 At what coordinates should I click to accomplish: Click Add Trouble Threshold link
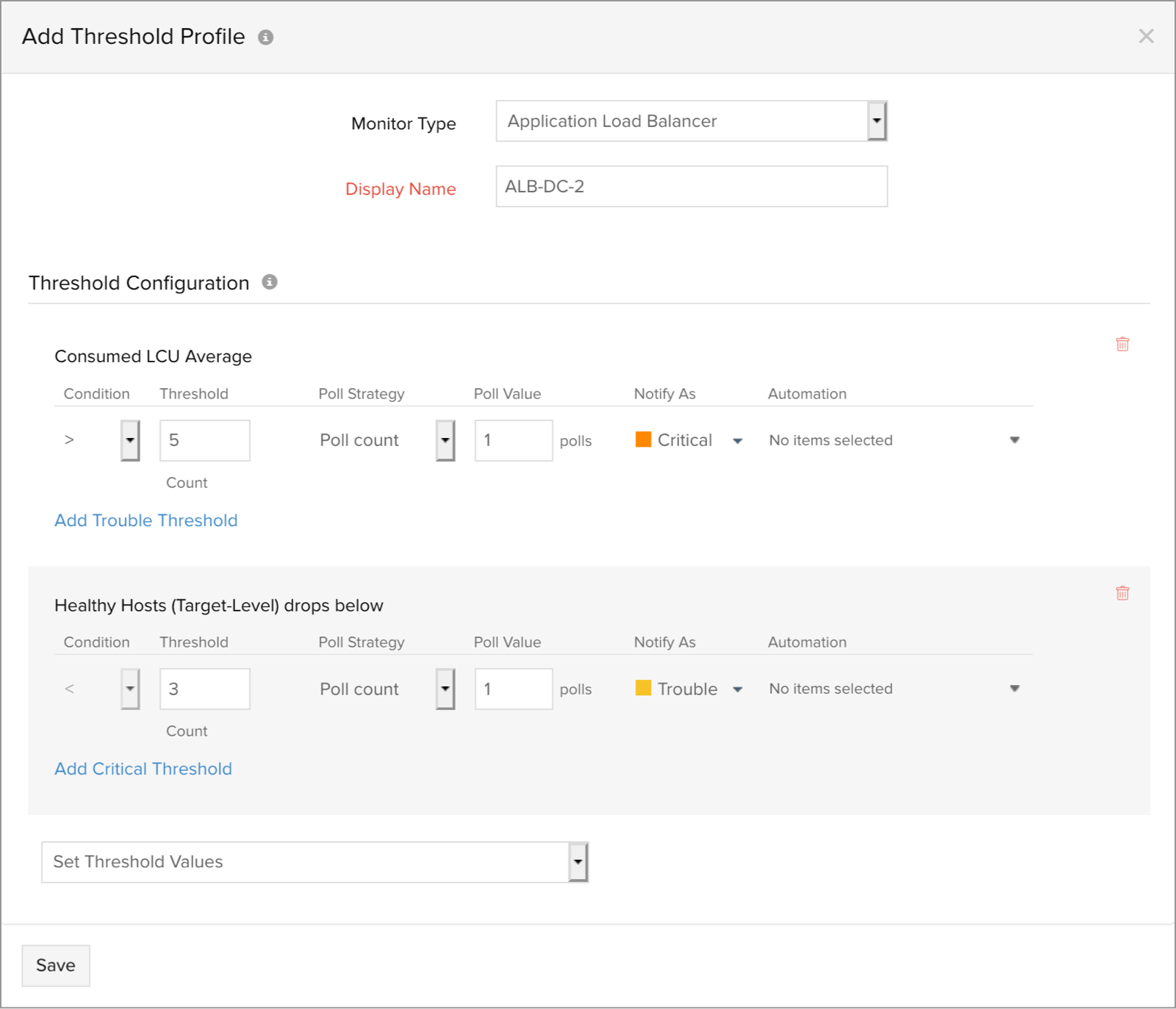click(146, 520)
